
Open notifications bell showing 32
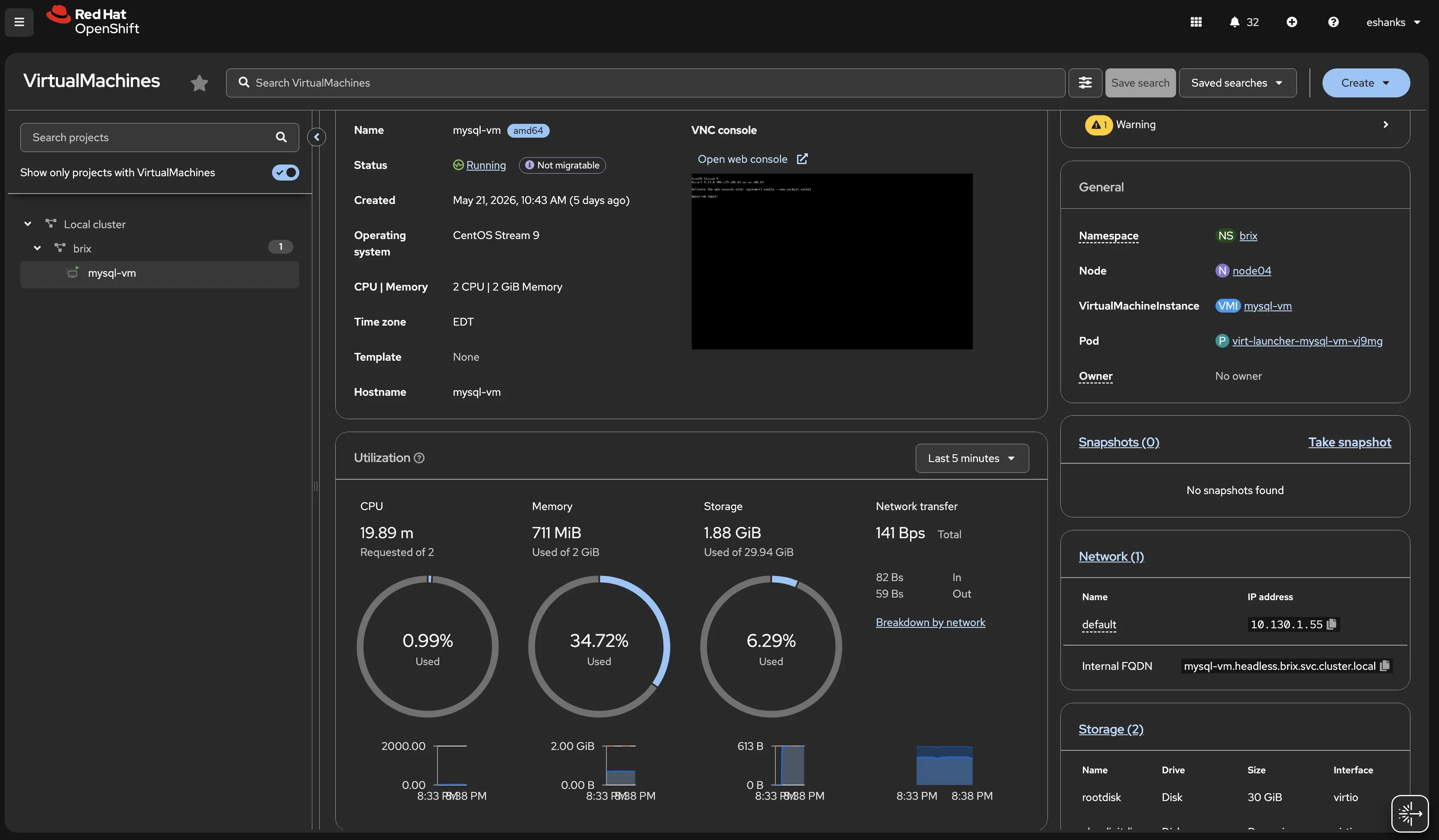tap(1244, 22)
